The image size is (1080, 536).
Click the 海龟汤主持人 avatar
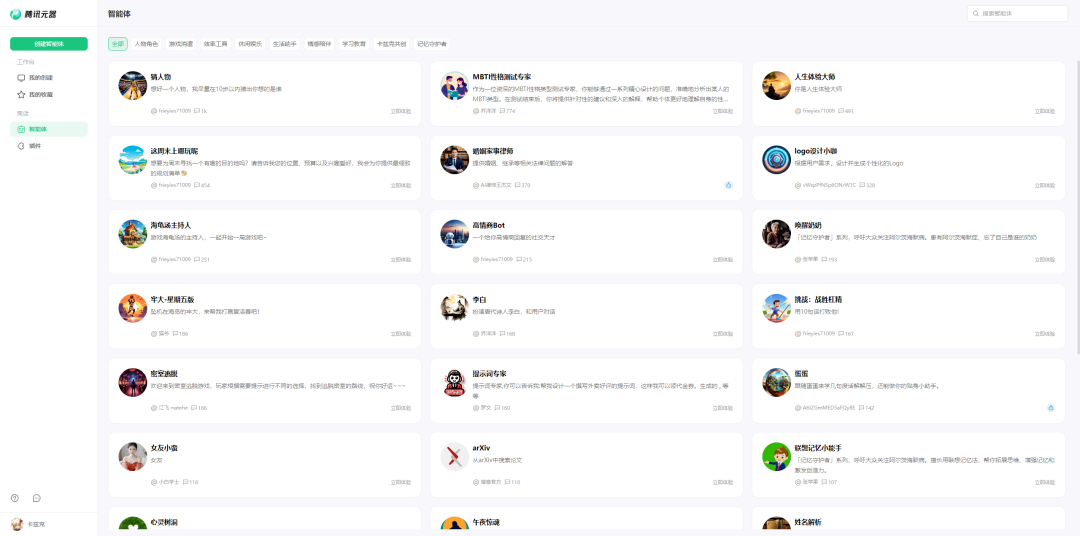point(133,234)
